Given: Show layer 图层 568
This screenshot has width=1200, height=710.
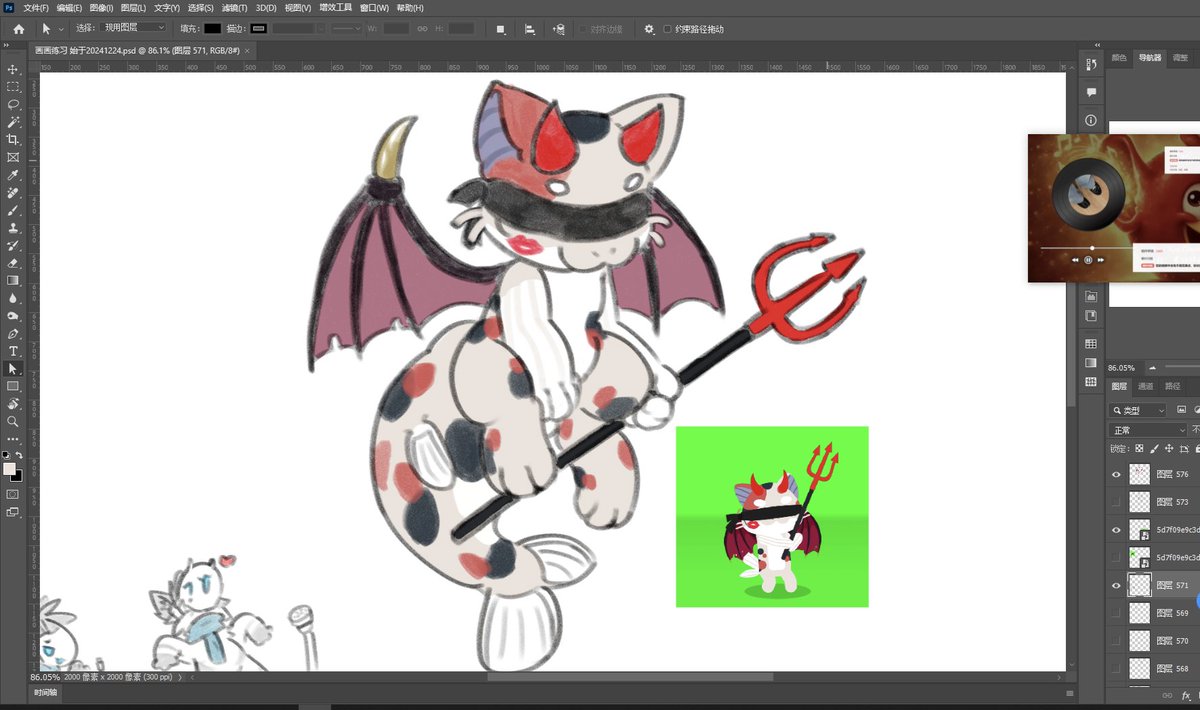Looking at the screenshot, I should click(1116, 668).
